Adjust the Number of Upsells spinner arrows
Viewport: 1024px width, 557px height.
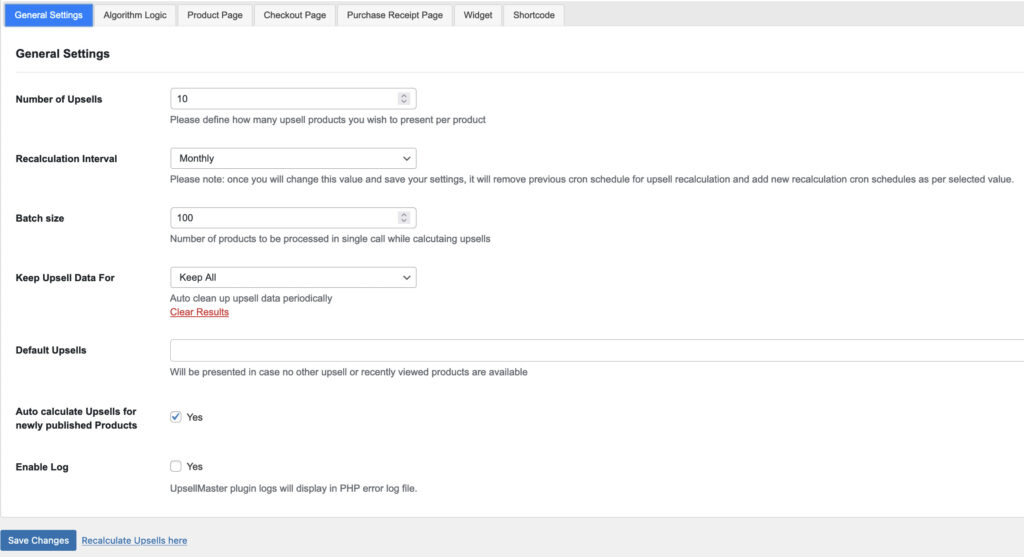point(404,99)
